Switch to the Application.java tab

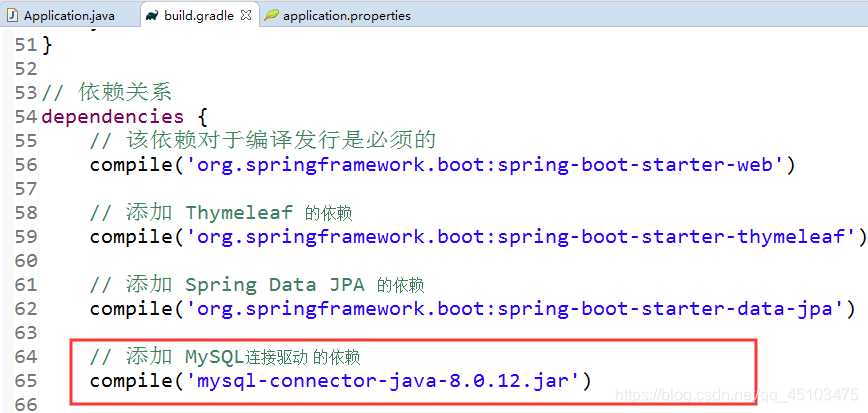pos(69,16)
